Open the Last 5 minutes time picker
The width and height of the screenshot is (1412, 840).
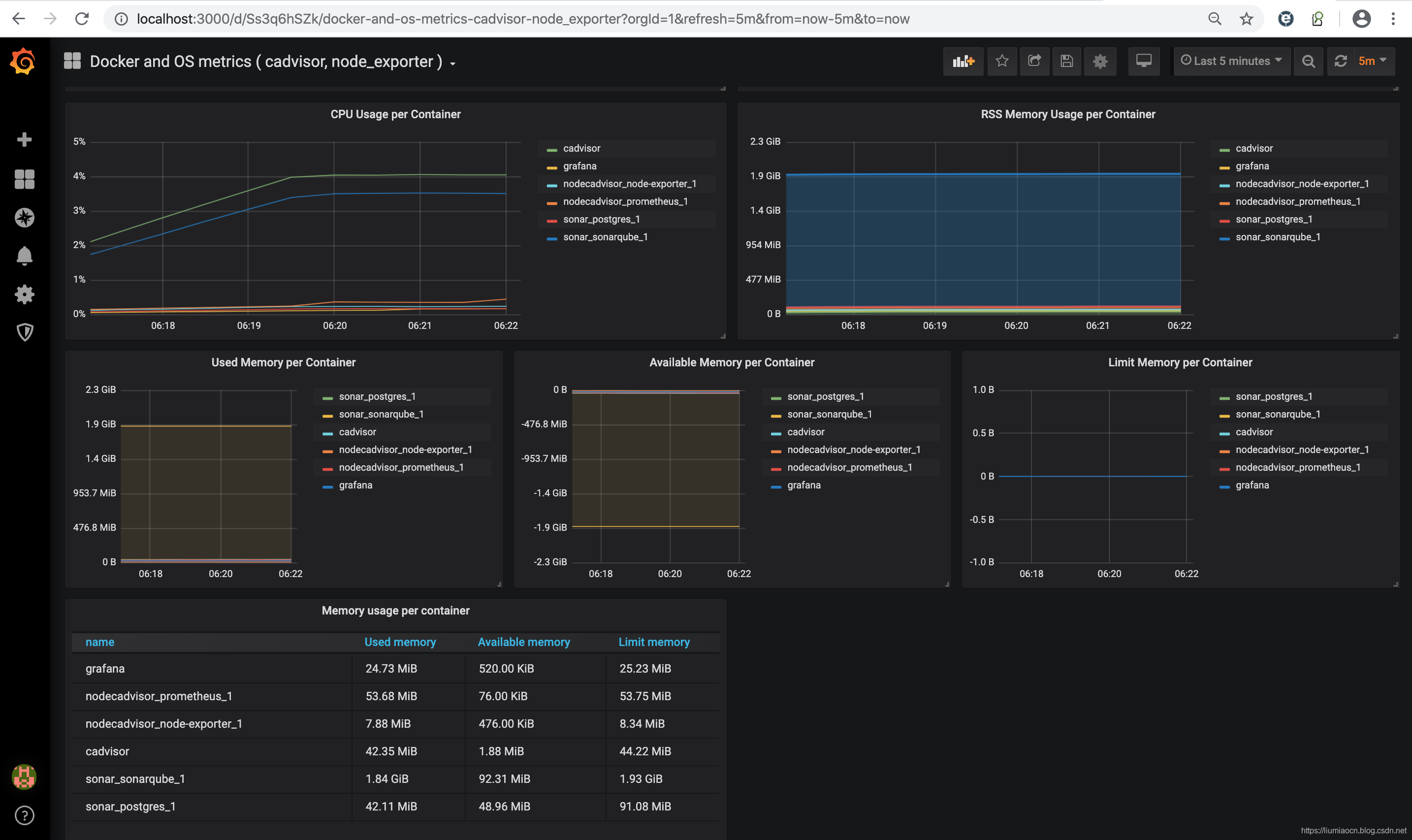tap(1231, 61)
